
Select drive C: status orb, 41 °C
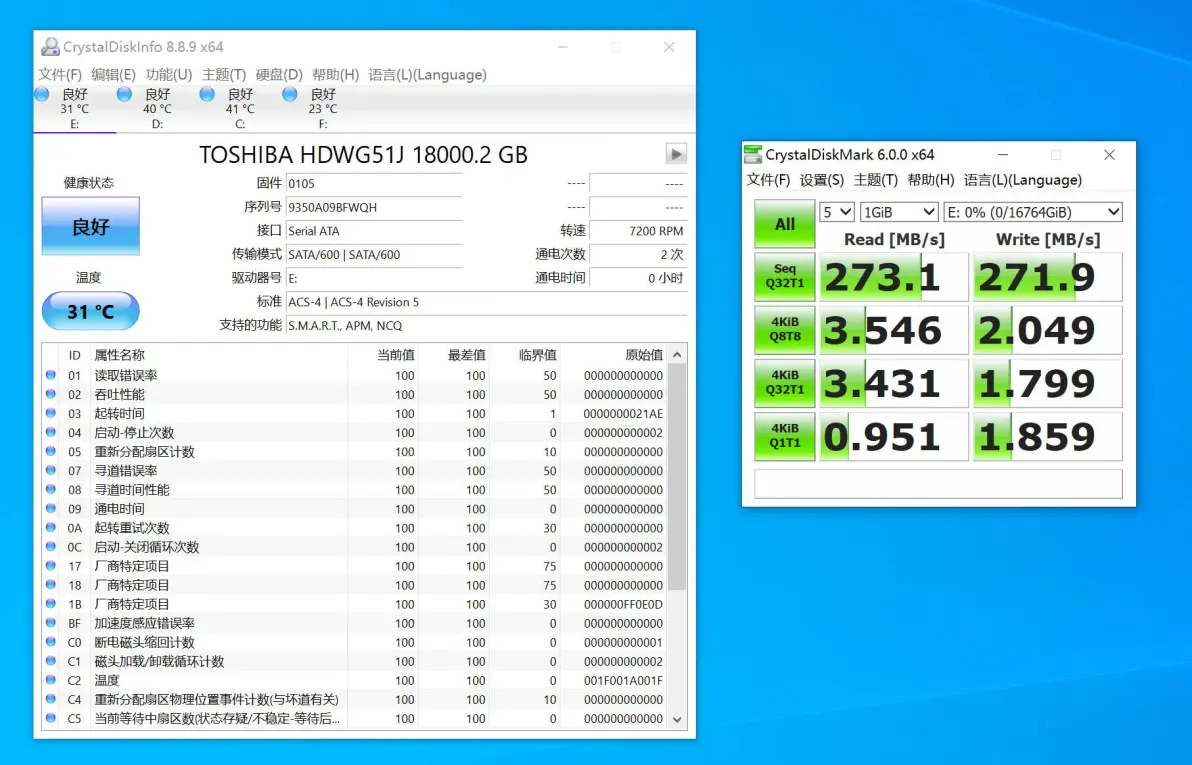(207, 94)
